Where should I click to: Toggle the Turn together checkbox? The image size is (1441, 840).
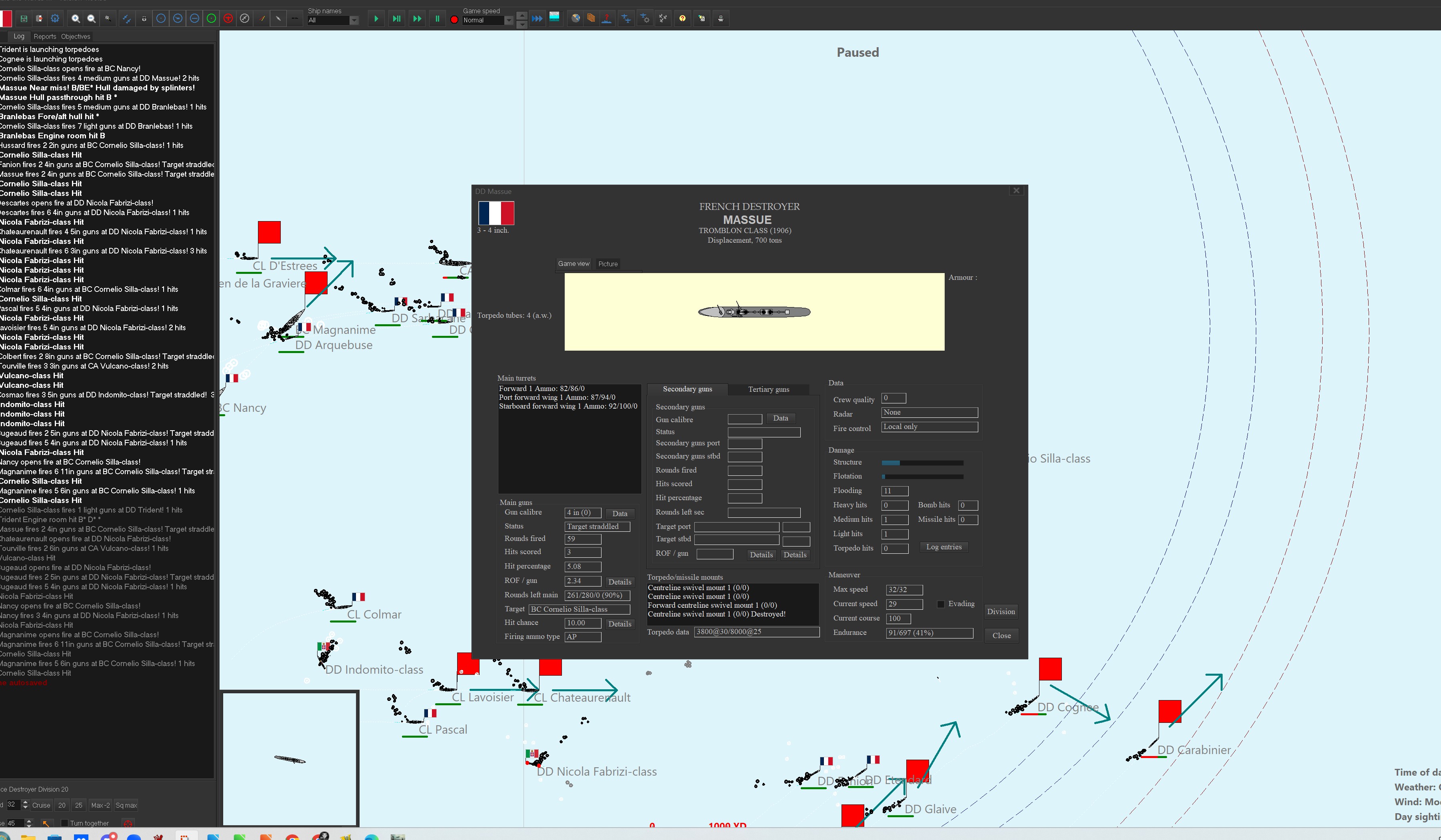[x=65, y=824]
